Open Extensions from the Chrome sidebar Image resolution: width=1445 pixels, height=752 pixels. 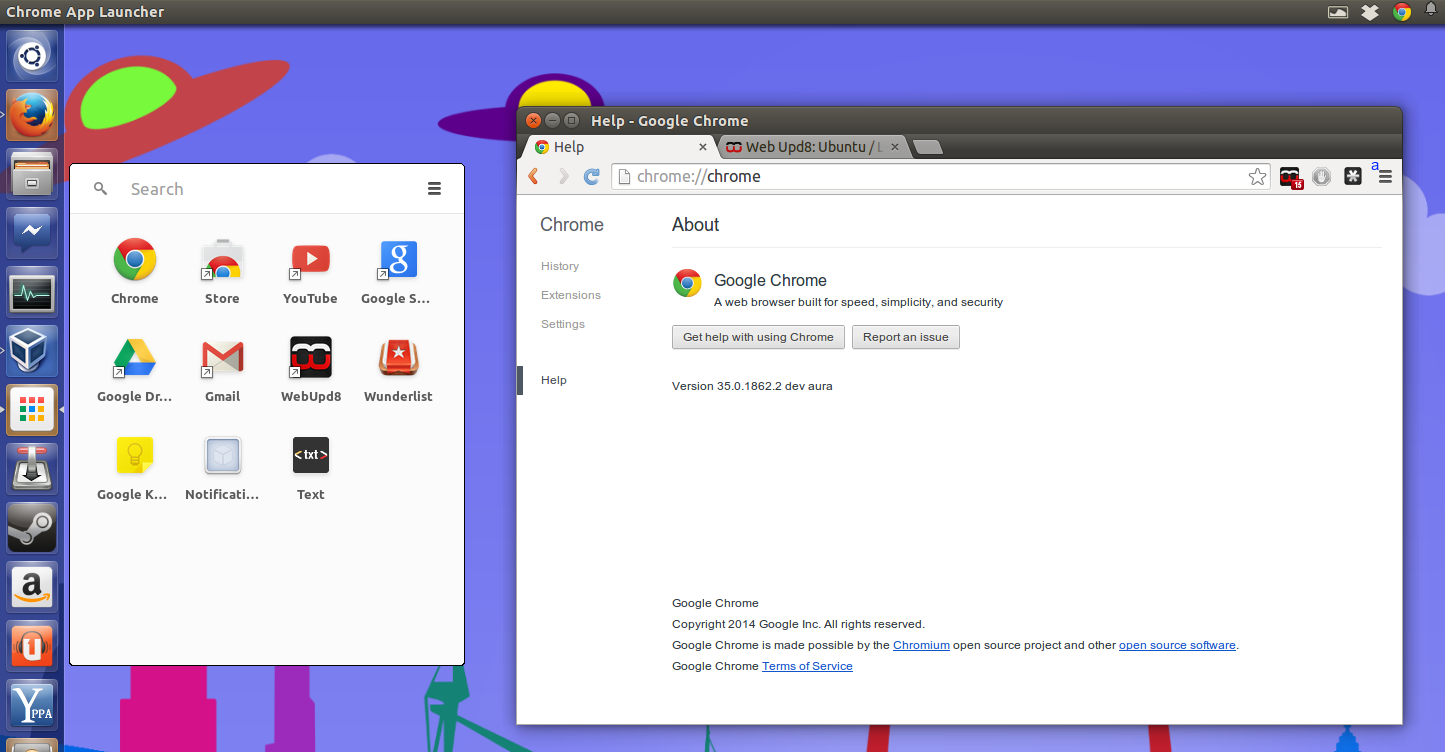(x=571, y=295)
